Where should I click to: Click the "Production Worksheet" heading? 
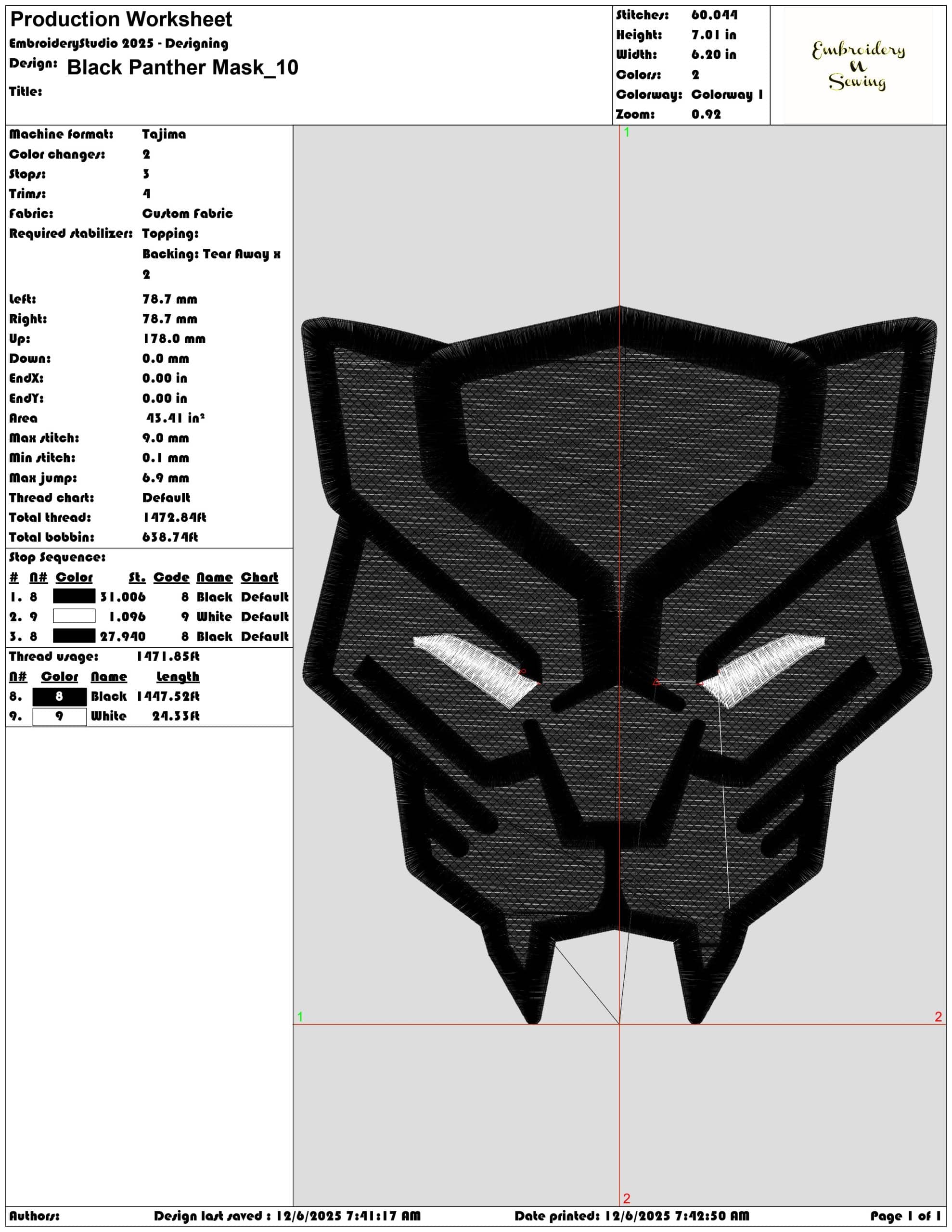[x=121, y=20]
